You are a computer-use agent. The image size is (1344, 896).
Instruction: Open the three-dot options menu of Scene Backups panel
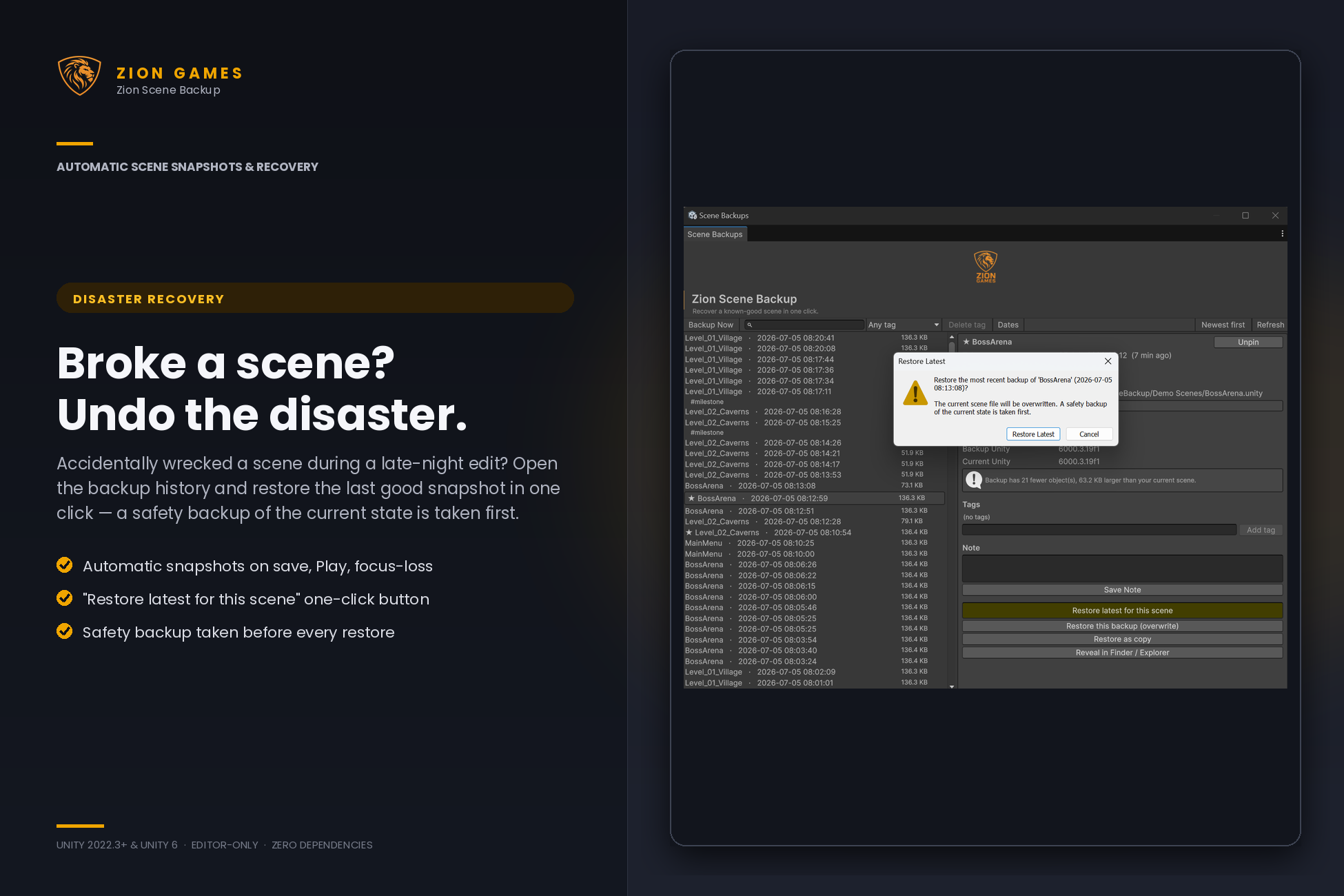[1282, 234]
